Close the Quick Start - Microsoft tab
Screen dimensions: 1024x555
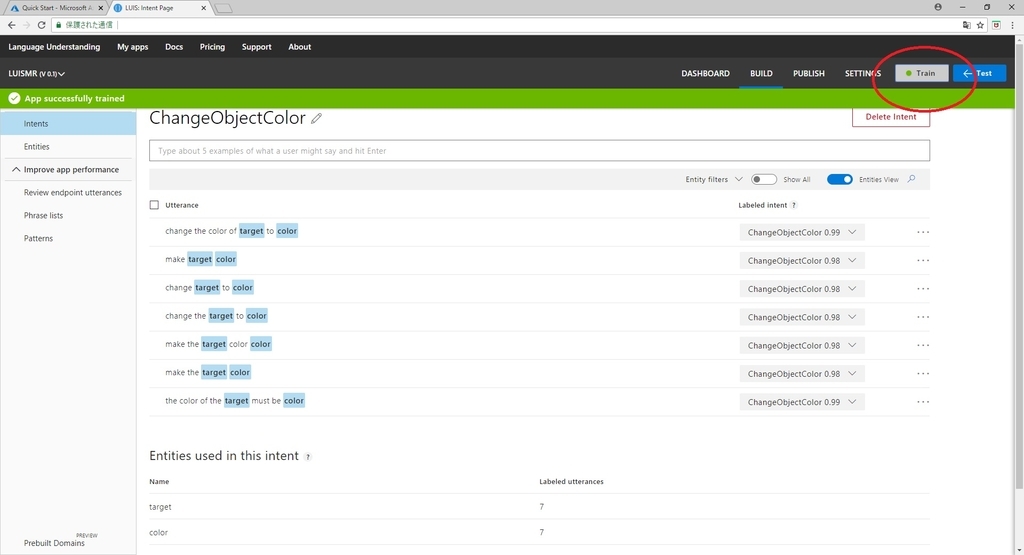pos(101,8)
